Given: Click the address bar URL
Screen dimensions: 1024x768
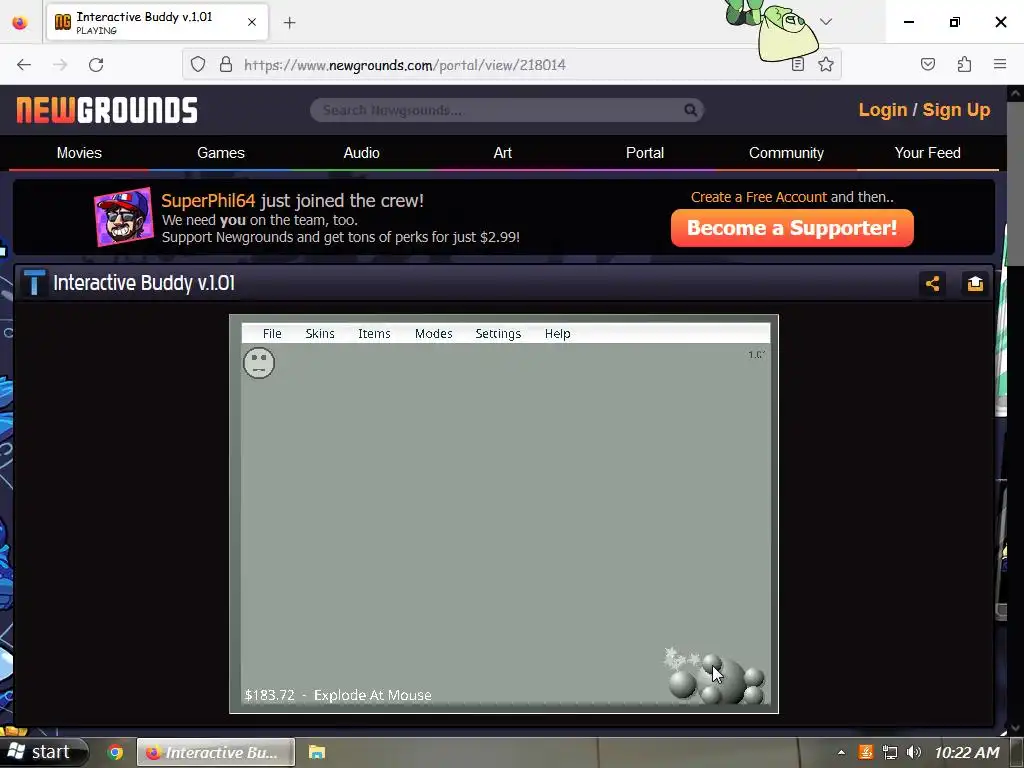Looking at the screenshot, I should point(405,65).
